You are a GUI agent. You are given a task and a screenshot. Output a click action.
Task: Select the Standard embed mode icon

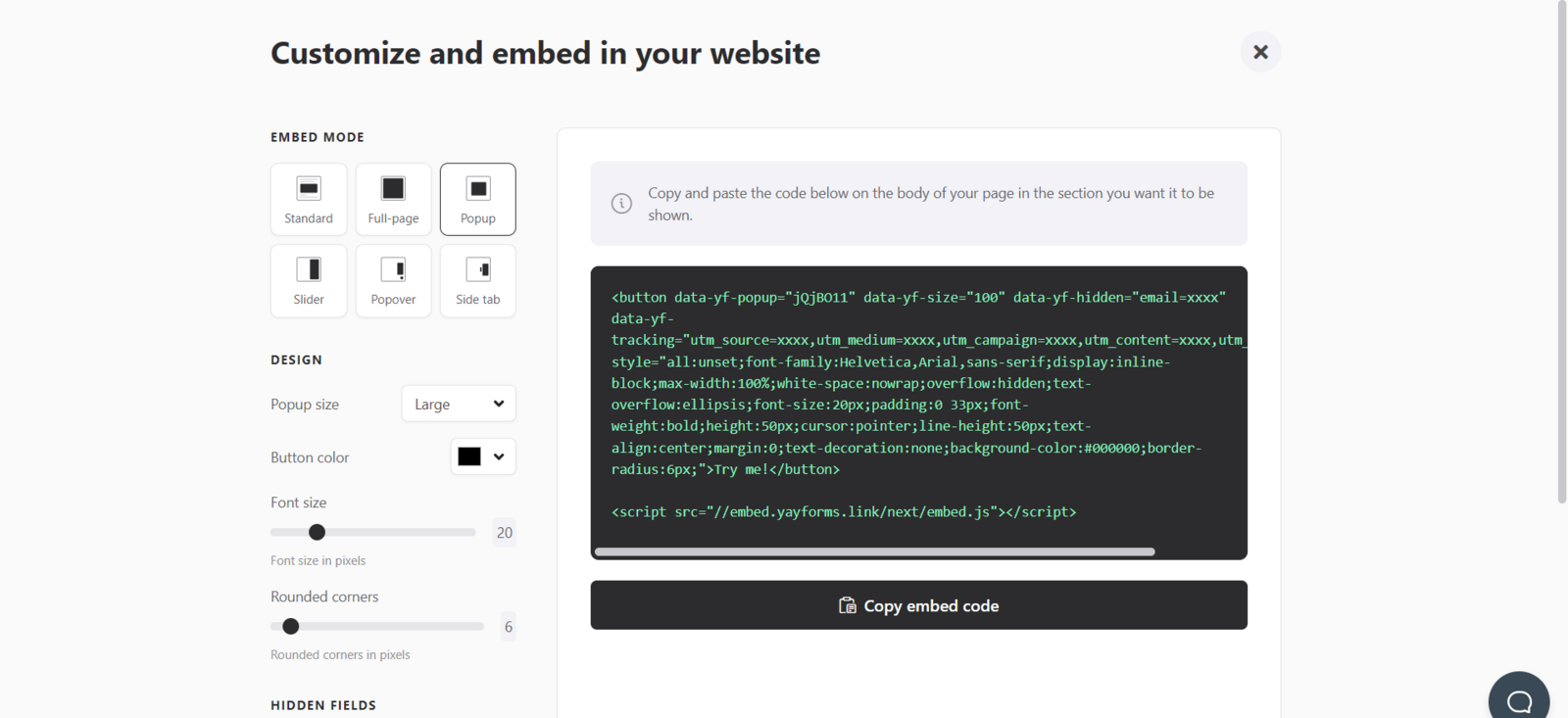click(309, 189)
